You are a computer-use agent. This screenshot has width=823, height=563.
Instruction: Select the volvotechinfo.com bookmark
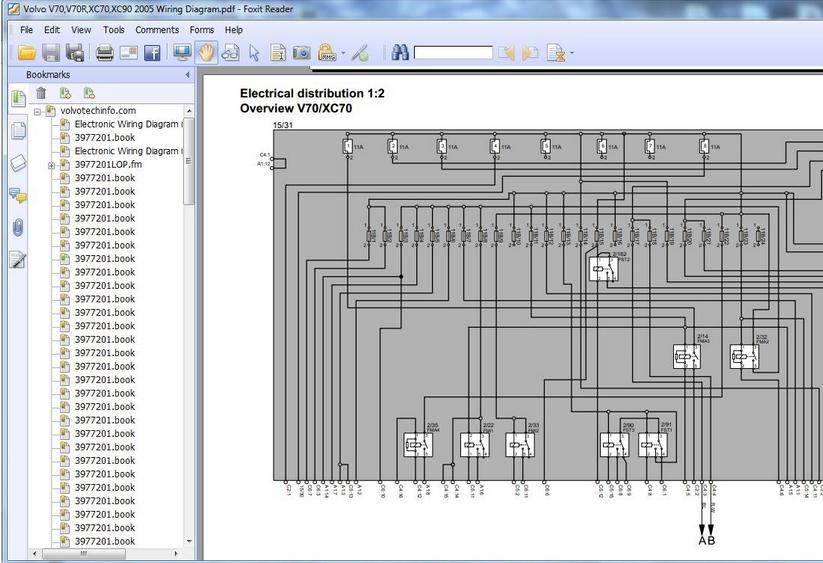point(98,111)
